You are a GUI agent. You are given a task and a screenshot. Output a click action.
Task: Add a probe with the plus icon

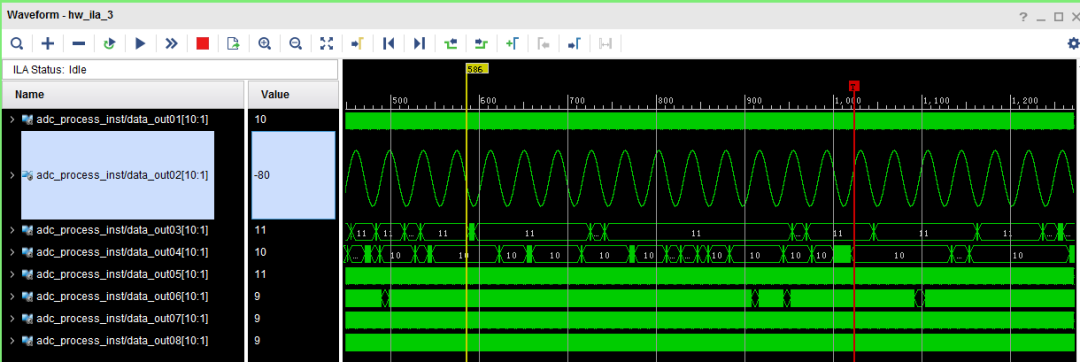(48, 44)
